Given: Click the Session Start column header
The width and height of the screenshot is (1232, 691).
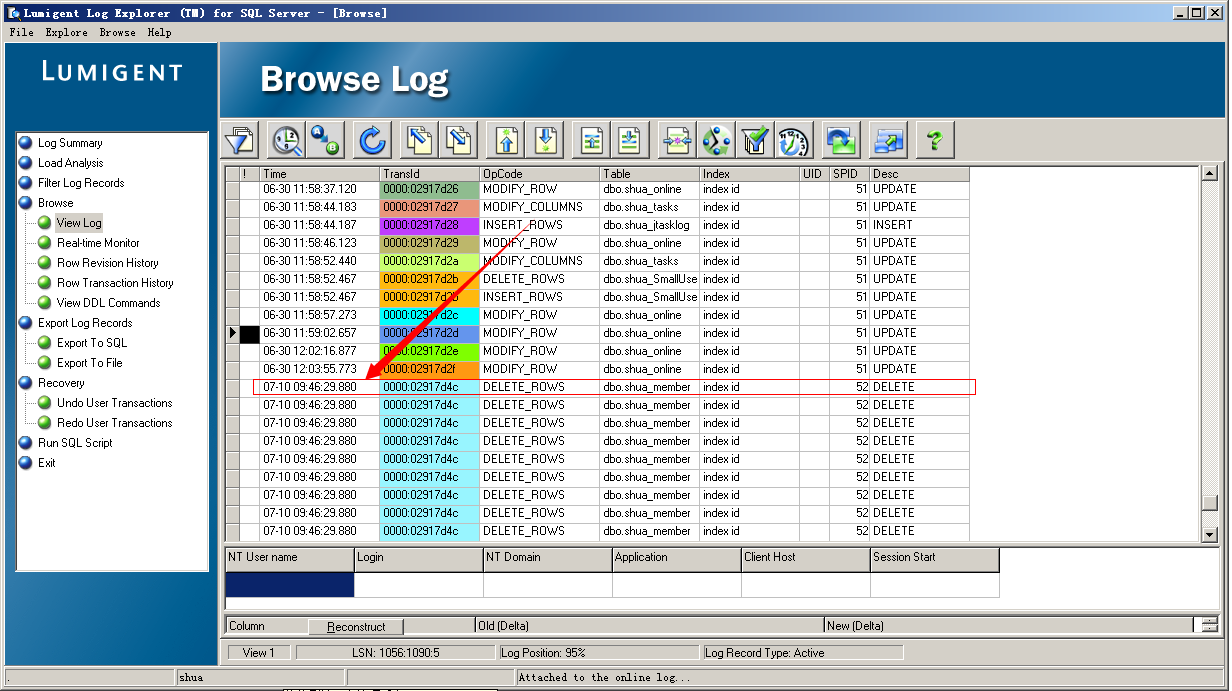Looking at the screenshot, I should point(935,558).
